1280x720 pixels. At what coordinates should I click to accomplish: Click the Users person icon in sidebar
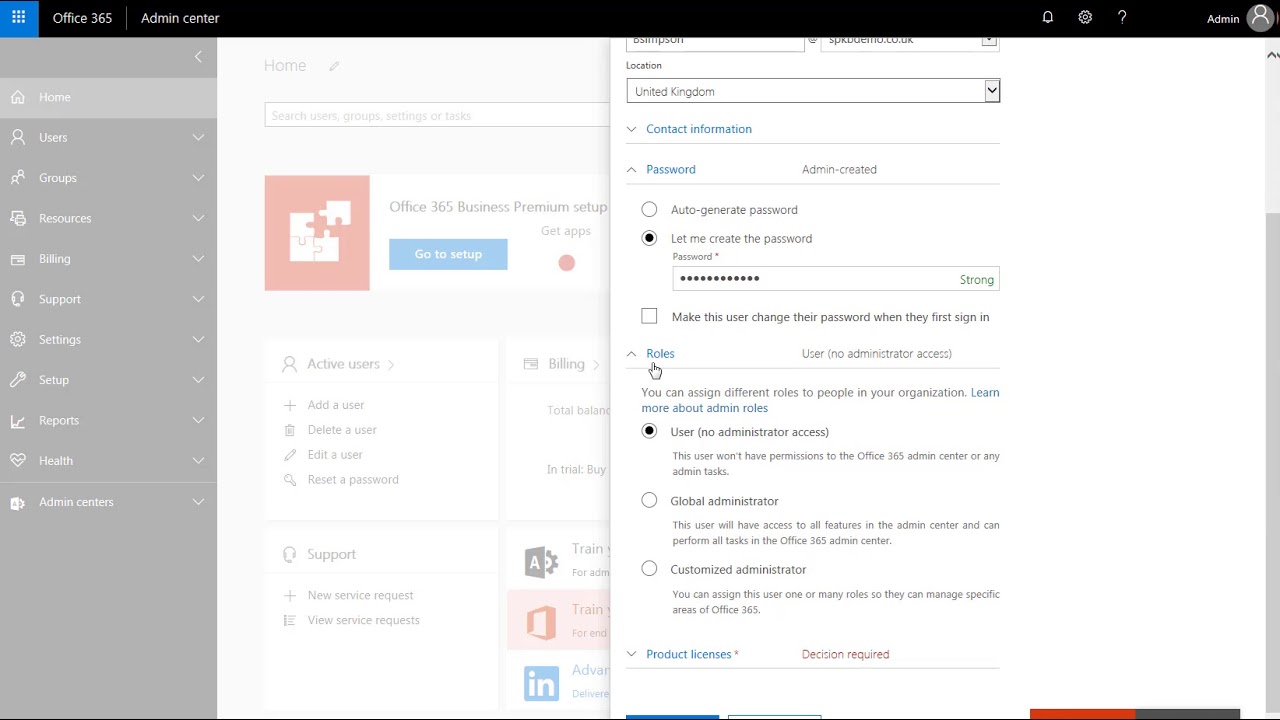[17, 137]
